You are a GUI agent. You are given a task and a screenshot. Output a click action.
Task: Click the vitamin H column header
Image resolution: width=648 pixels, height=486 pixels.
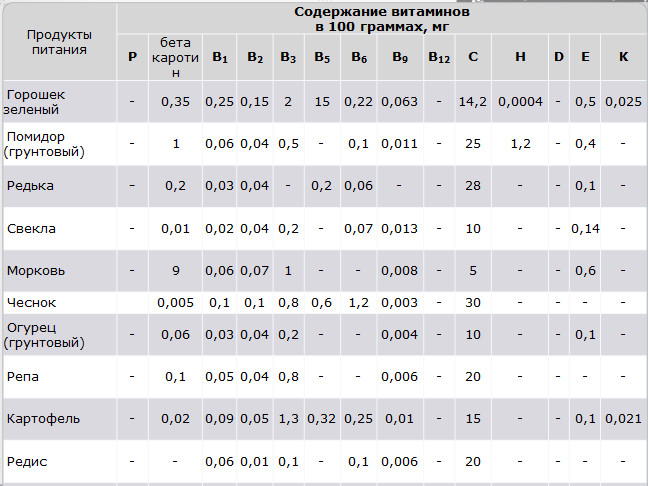click(x=520, y=57)
